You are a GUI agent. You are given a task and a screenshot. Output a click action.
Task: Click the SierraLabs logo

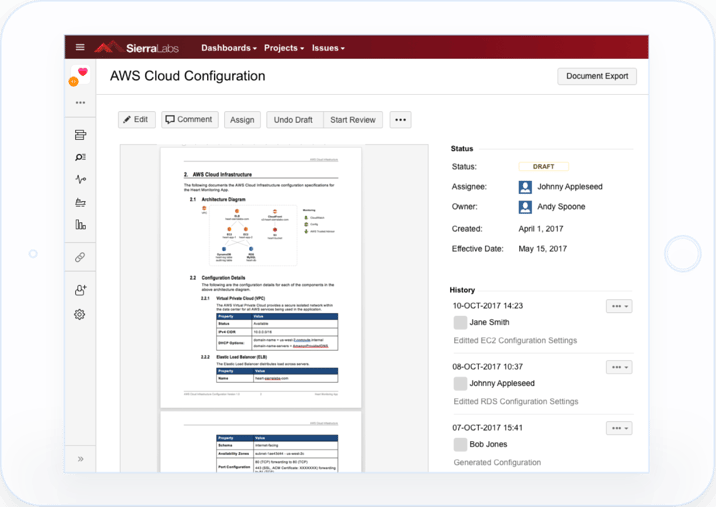point(137,48)
